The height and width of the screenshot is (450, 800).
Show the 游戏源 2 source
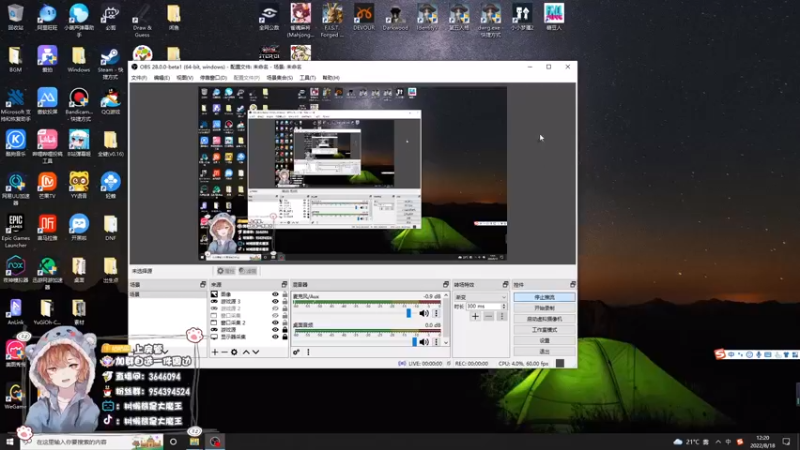276,309
